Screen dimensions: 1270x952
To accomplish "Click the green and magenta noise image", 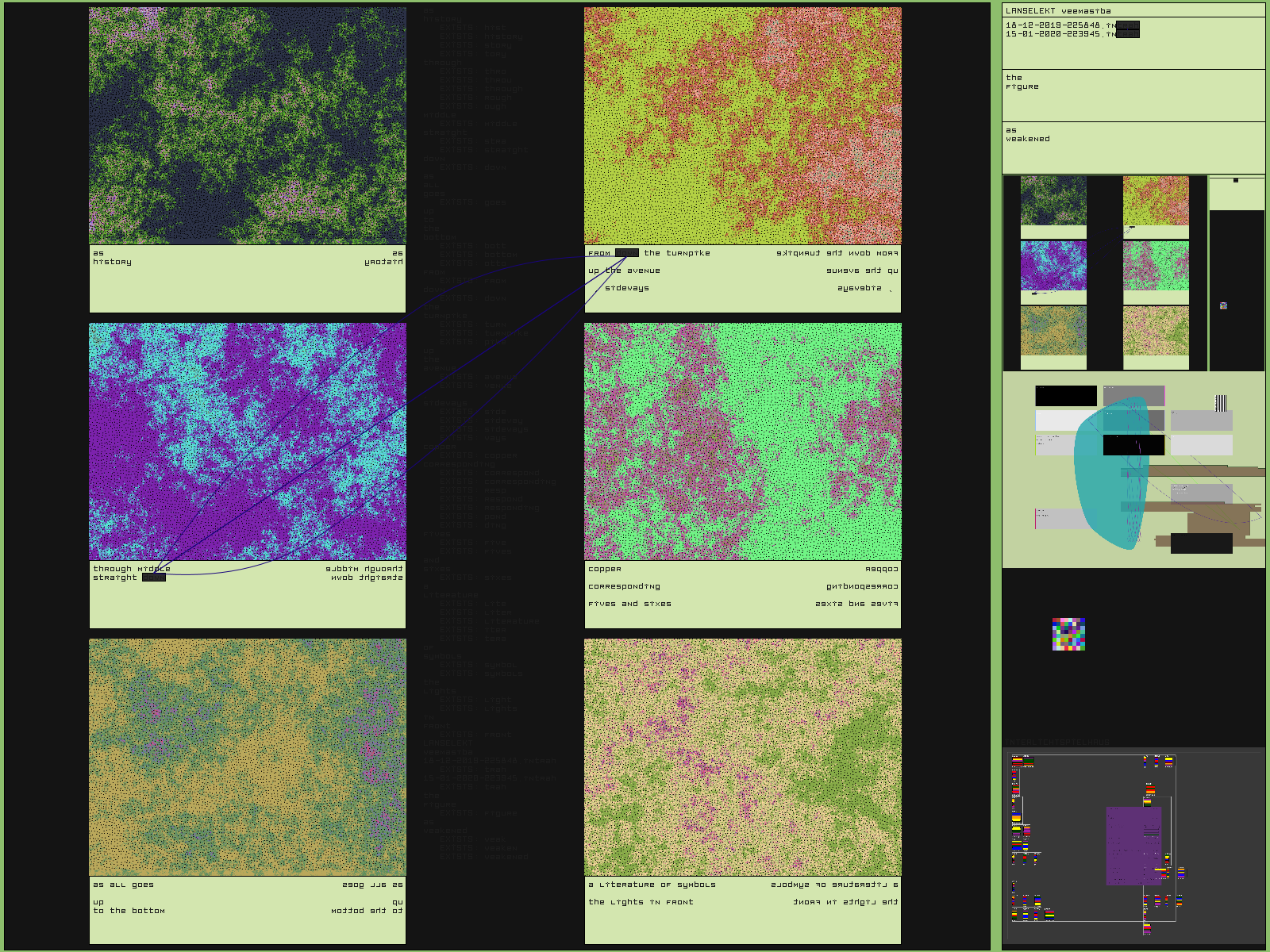I will (x=742, y=441).
